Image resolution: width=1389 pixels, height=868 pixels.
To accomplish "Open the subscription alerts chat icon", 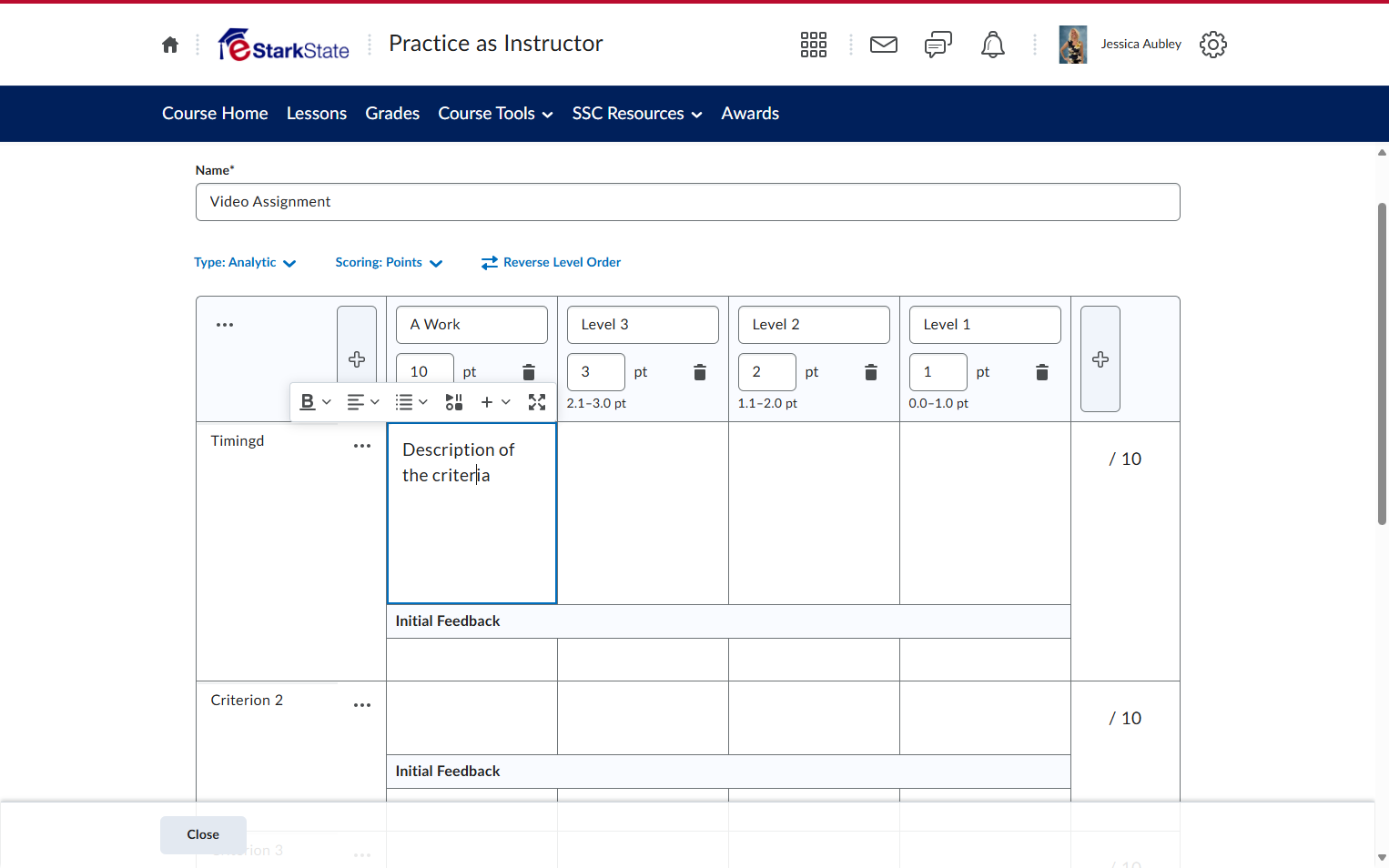I will (938, 44).
